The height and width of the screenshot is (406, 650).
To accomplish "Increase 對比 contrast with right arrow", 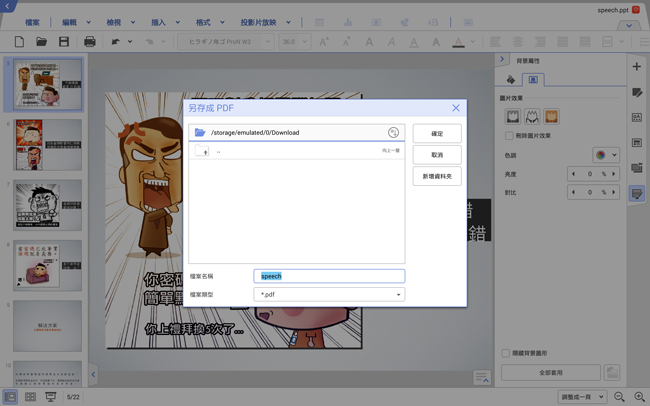I will point(614,192).
